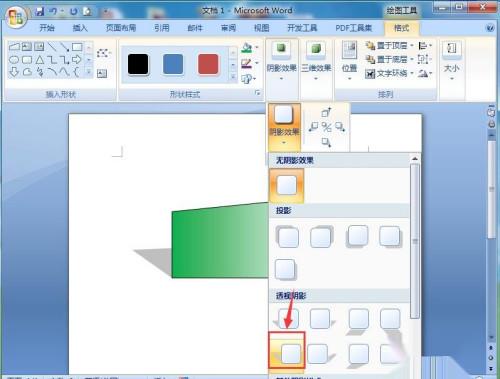This screenshot has height=379, width=500.
Task: Click Draw Text Box icon beside shapes
Action: 102,73
